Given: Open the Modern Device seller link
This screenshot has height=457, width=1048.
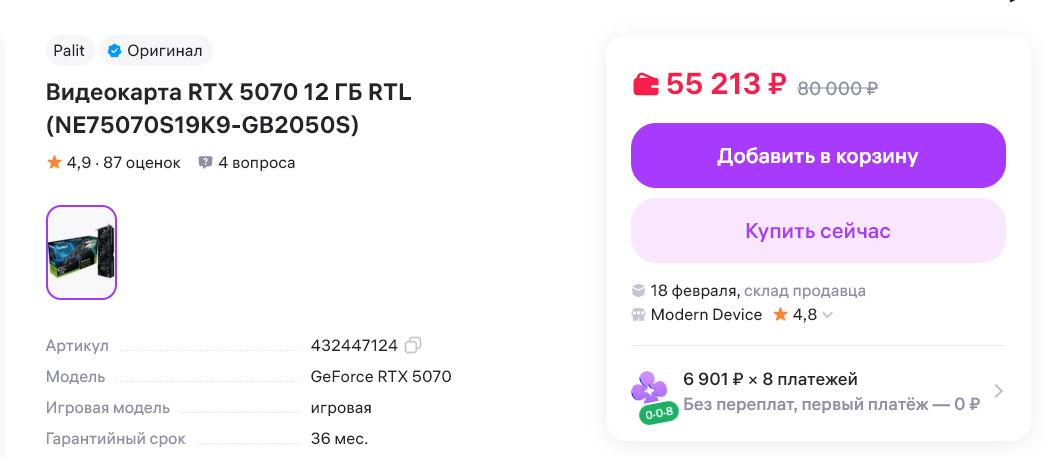Looking at the screenshot, I should [706, 315].
